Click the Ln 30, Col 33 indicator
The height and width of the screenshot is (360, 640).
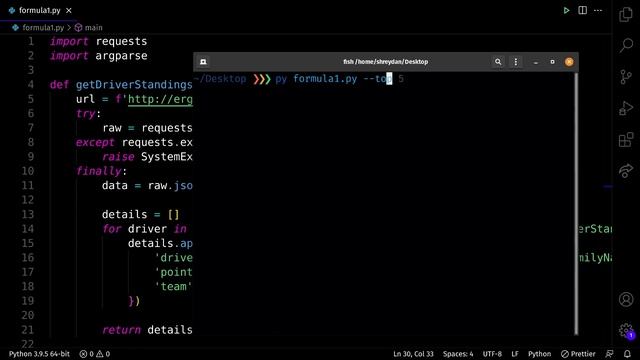click(413, 354)
